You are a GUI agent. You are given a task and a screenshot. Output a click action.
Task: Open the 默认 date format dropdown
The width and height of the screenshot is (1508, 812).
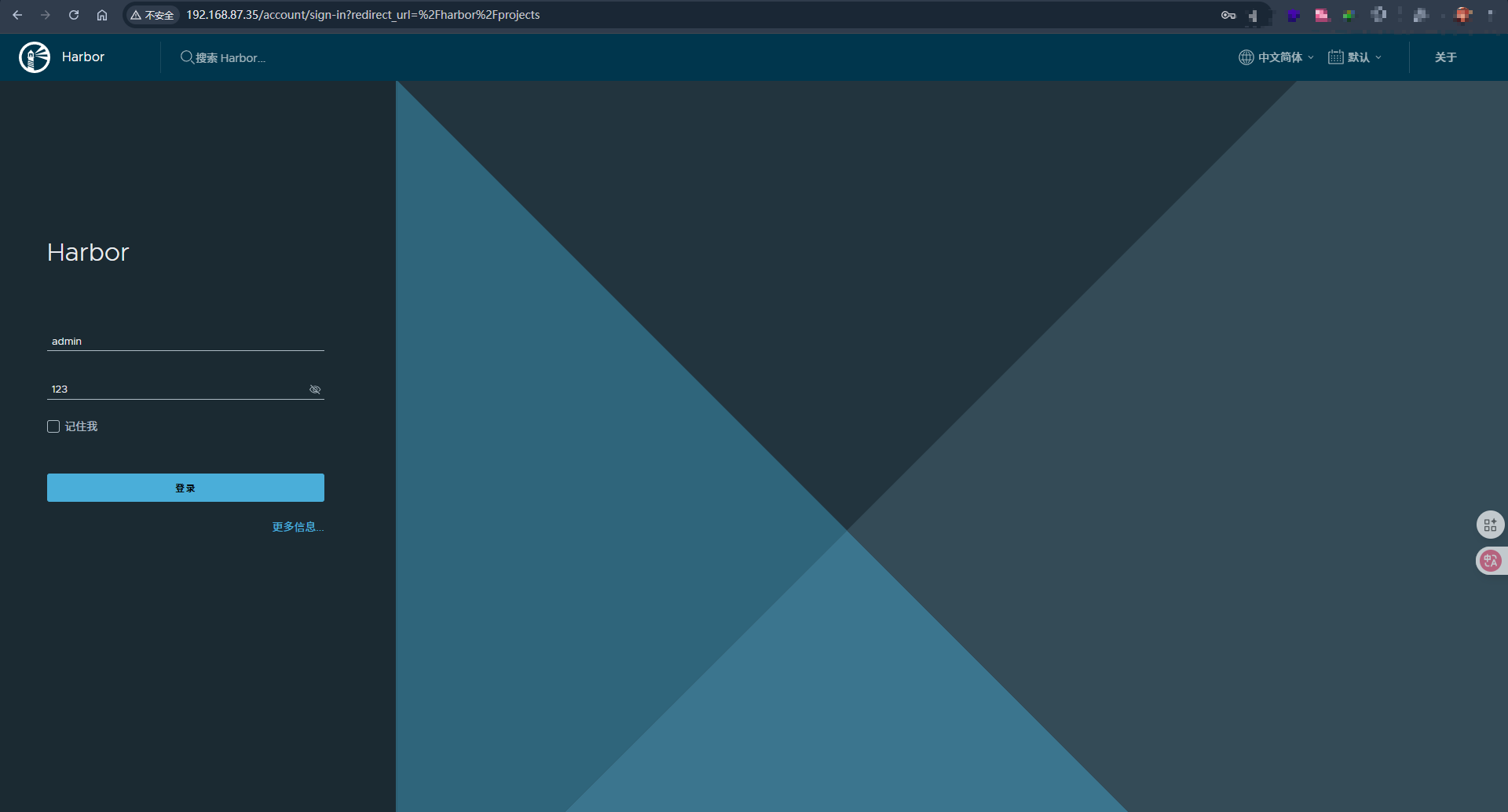(1355, 57)
